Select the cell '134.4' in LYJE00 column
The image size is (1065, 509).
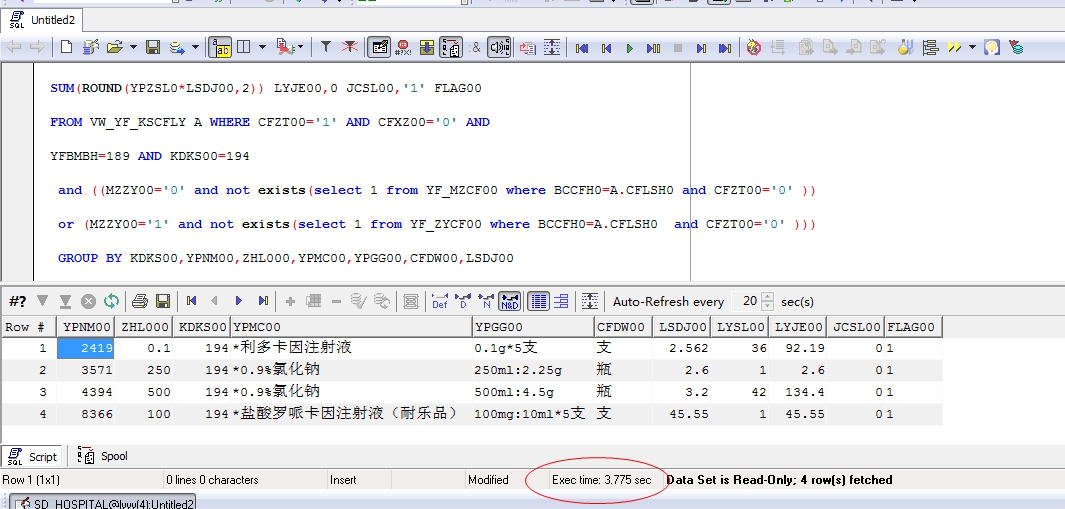[798, 391]
